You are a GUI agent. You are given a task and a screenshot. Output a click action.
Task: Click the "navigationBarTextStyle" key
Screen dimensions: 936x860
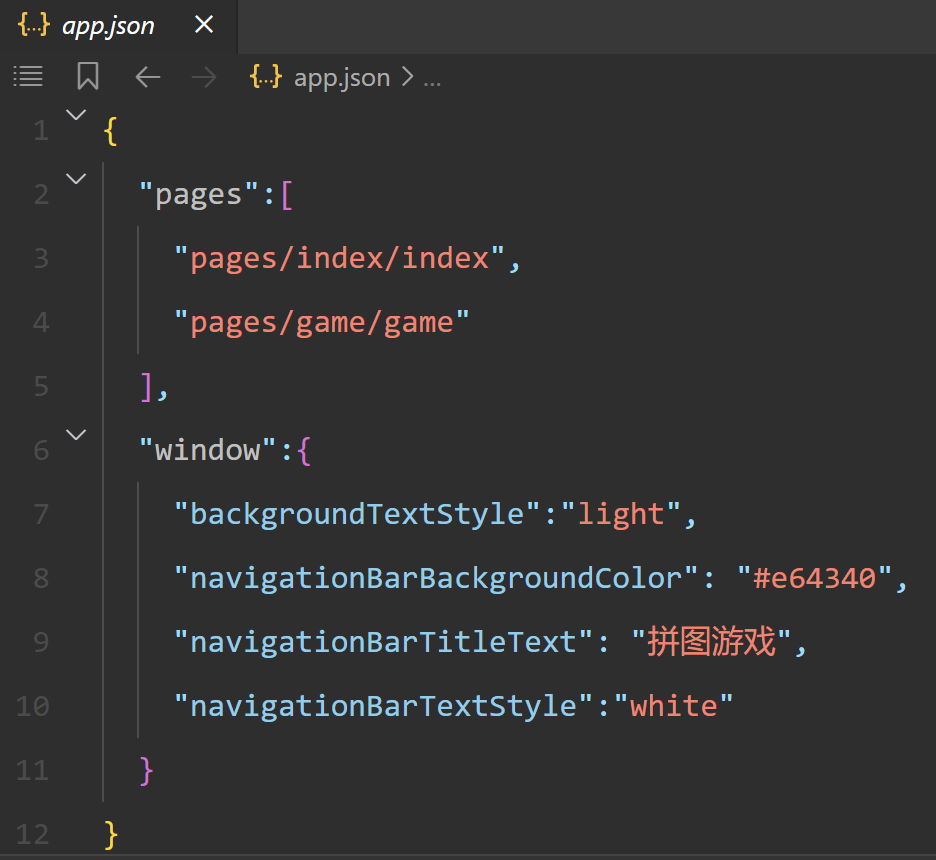pos(383,707)
